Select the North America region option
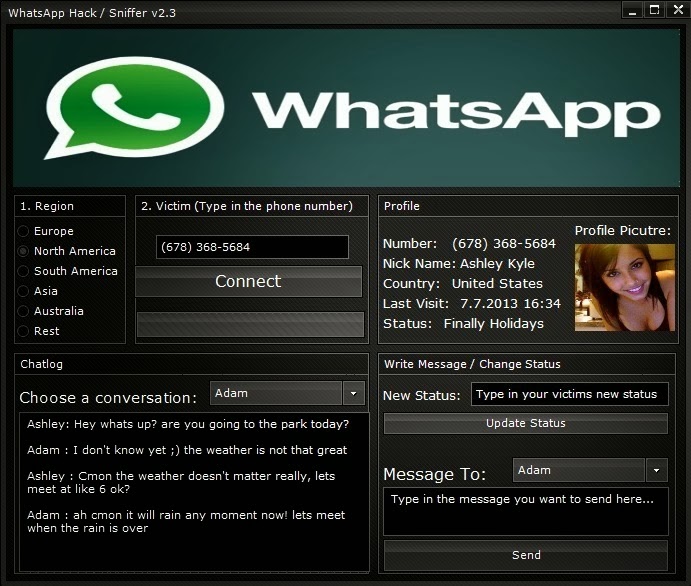 tap(23, 251)
